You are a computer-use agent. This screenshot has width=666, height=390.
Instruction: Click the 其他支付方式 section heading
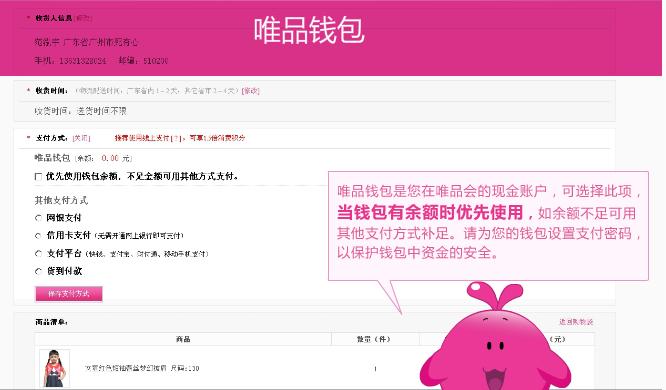tap(61, 200)
